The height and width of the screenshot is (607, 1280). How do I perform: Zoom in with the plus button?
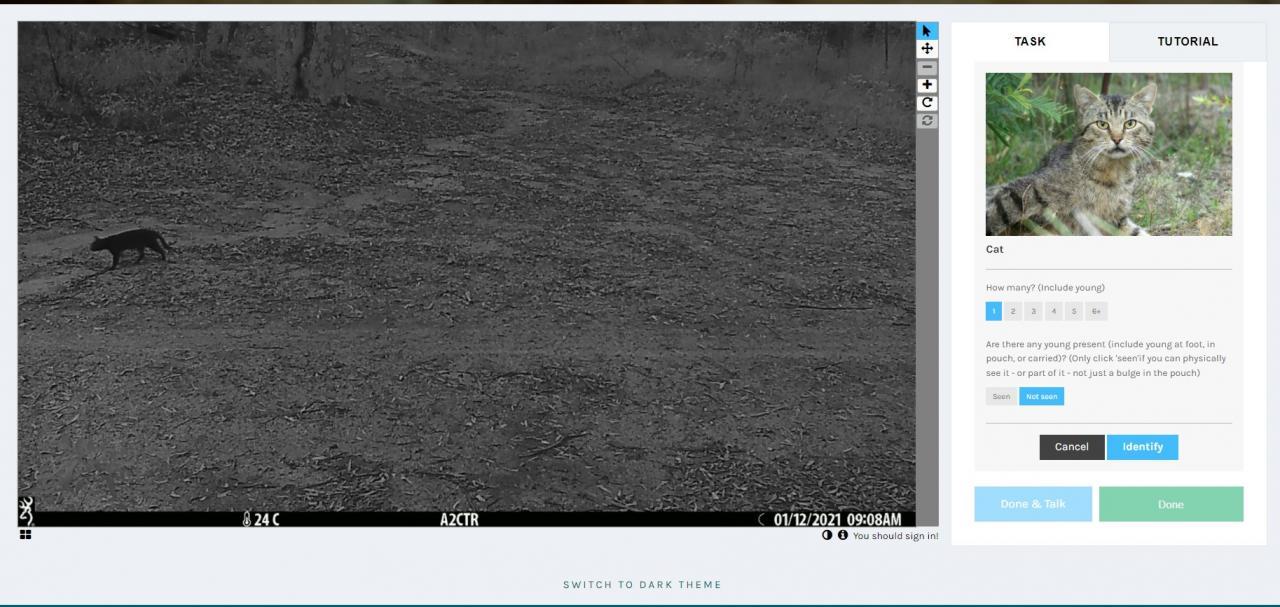[927, 85]
